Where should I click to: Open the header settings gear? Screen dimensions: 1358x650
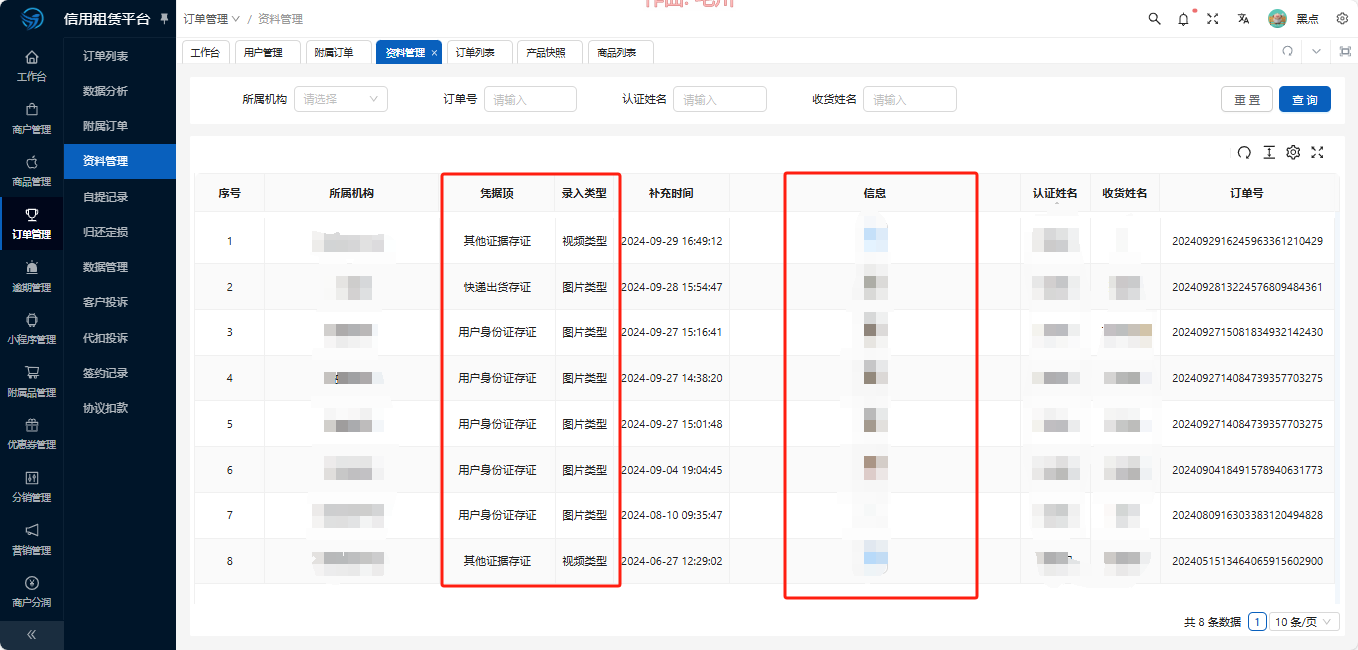coord(1342,19)
